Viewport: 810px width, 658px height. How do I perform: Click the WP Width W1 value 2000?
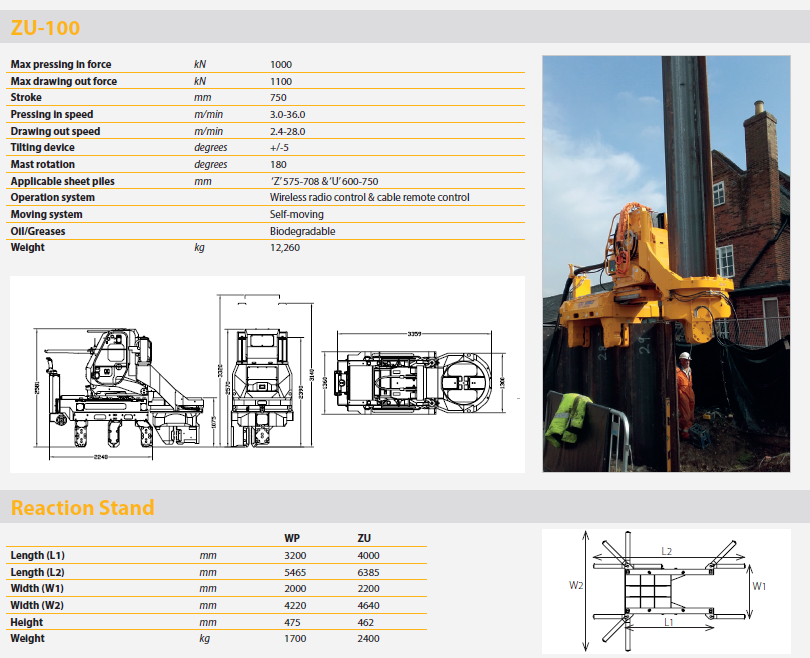(295, 589)
